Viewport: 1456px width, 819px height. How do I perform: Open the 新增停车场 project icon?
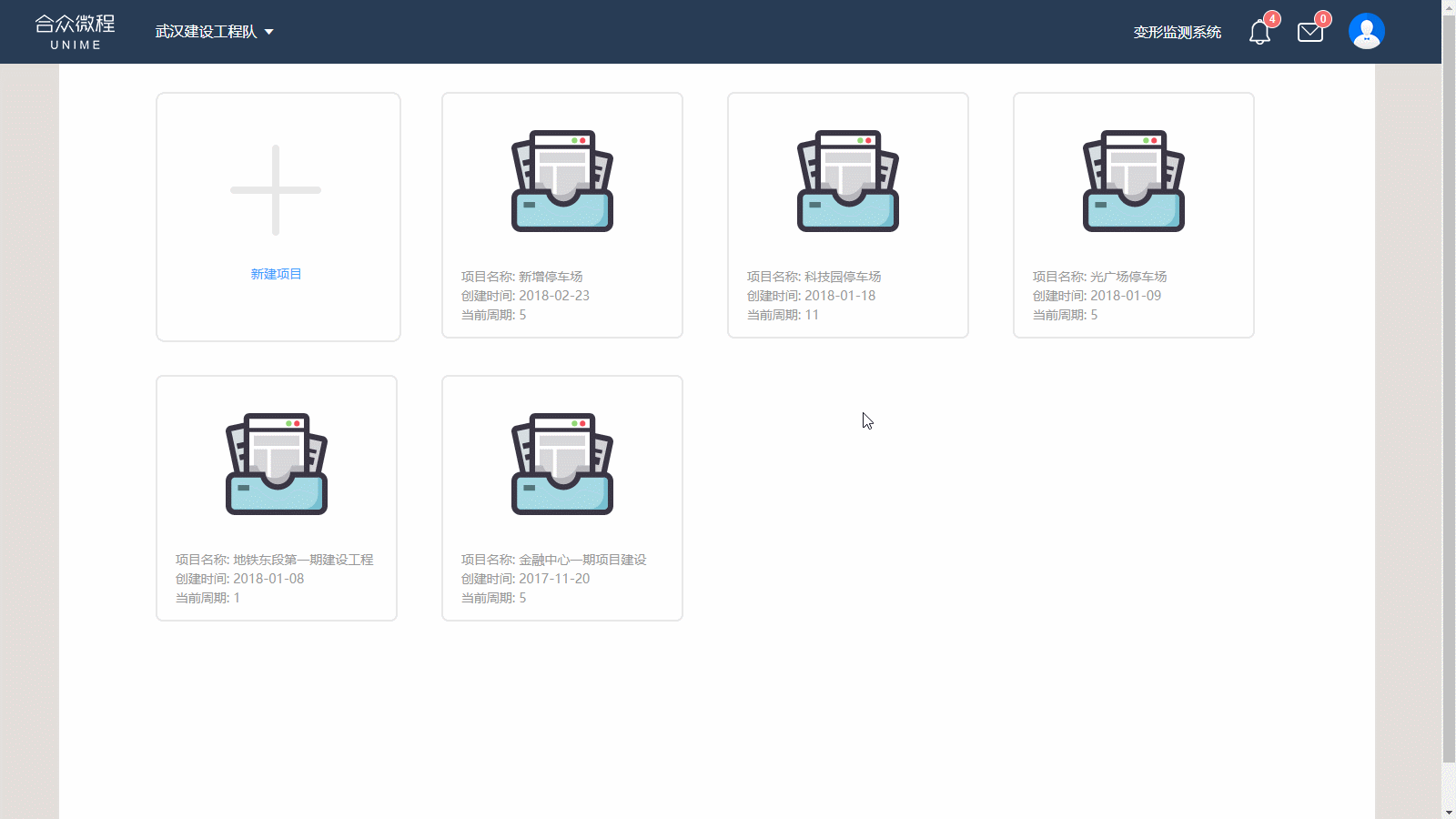[562, 181]
